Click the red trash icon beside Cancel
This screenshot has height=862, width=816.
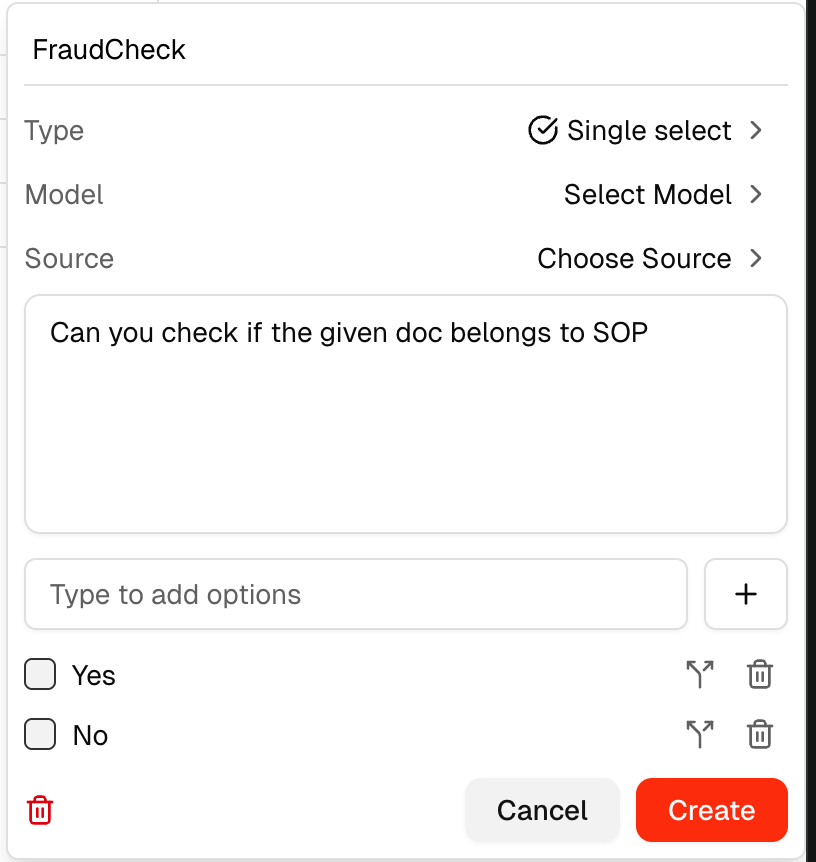point(40,809)
